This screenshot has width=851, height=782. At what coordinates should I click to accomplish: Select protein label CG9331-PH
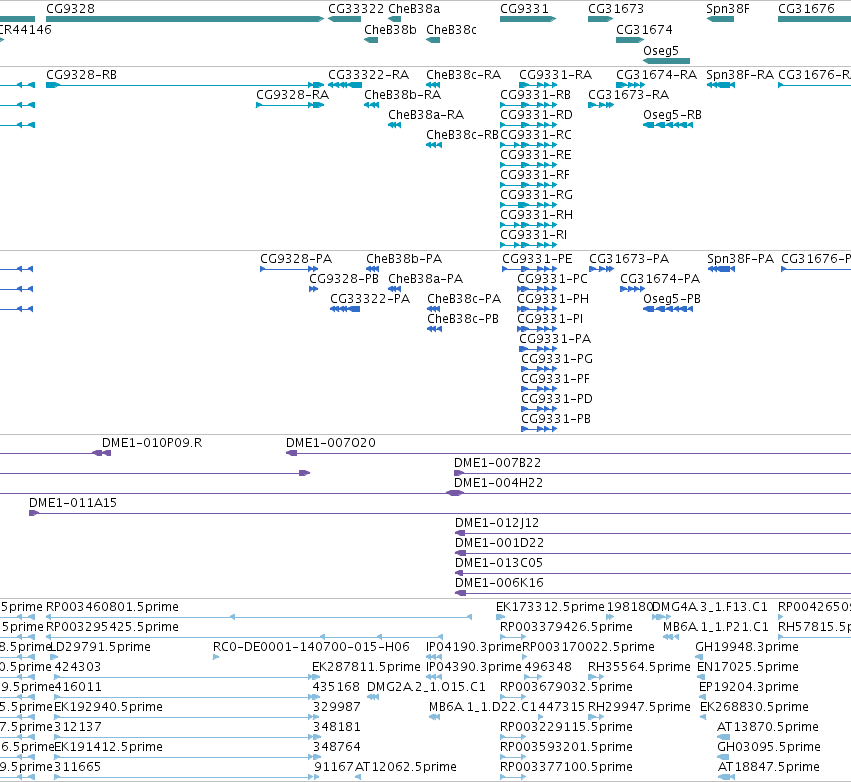(x=553, y=299)
